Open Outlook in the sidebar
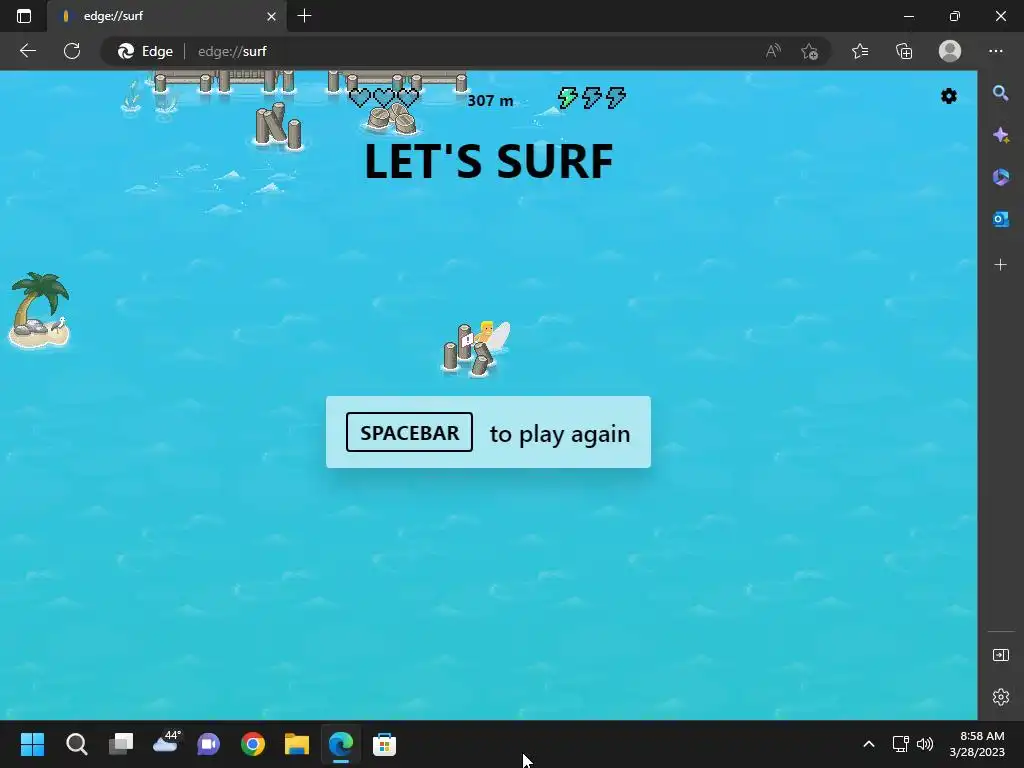 (1000, 219)
